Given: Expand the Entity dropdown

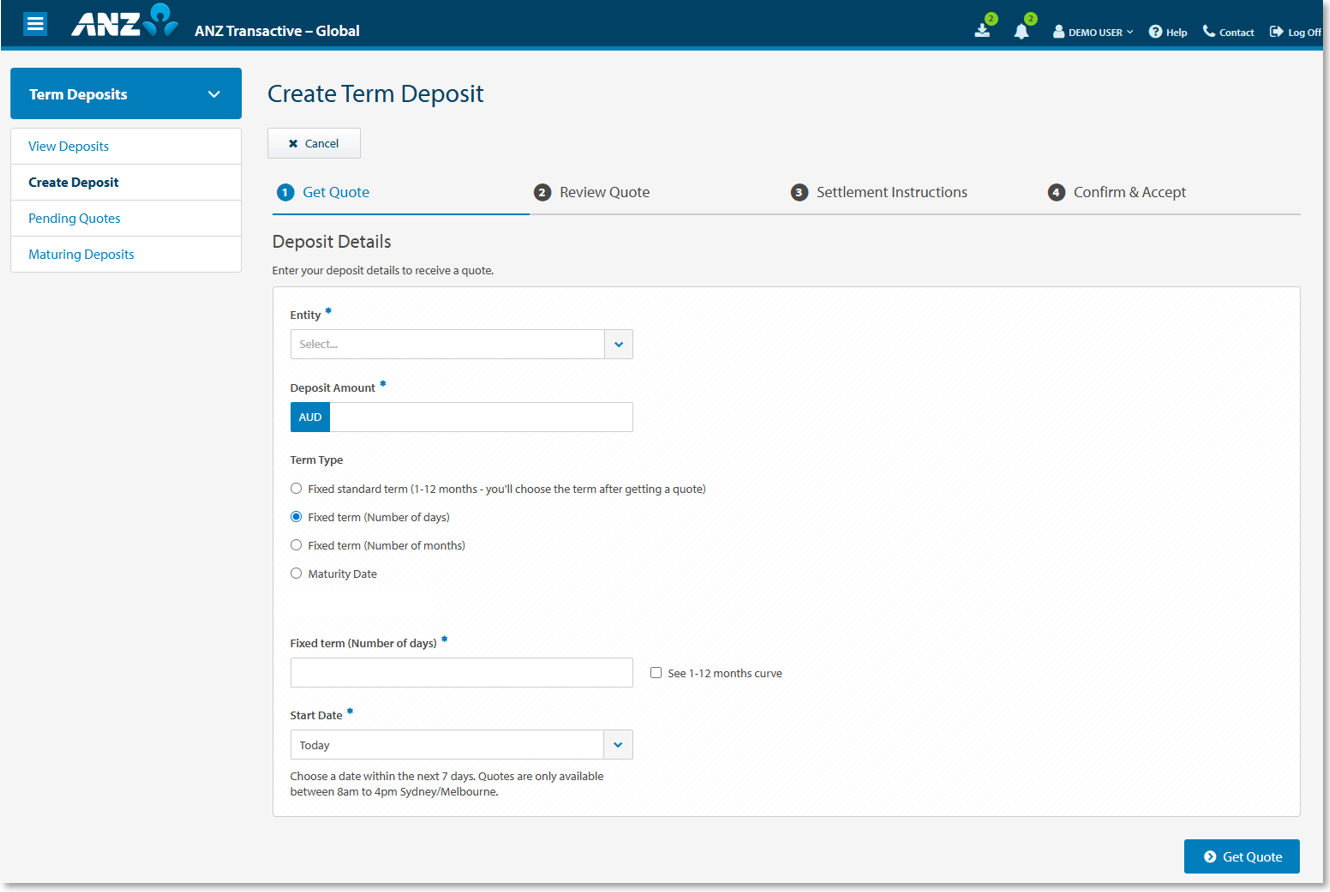Looking at the screenshot, I should coord(618,343).
